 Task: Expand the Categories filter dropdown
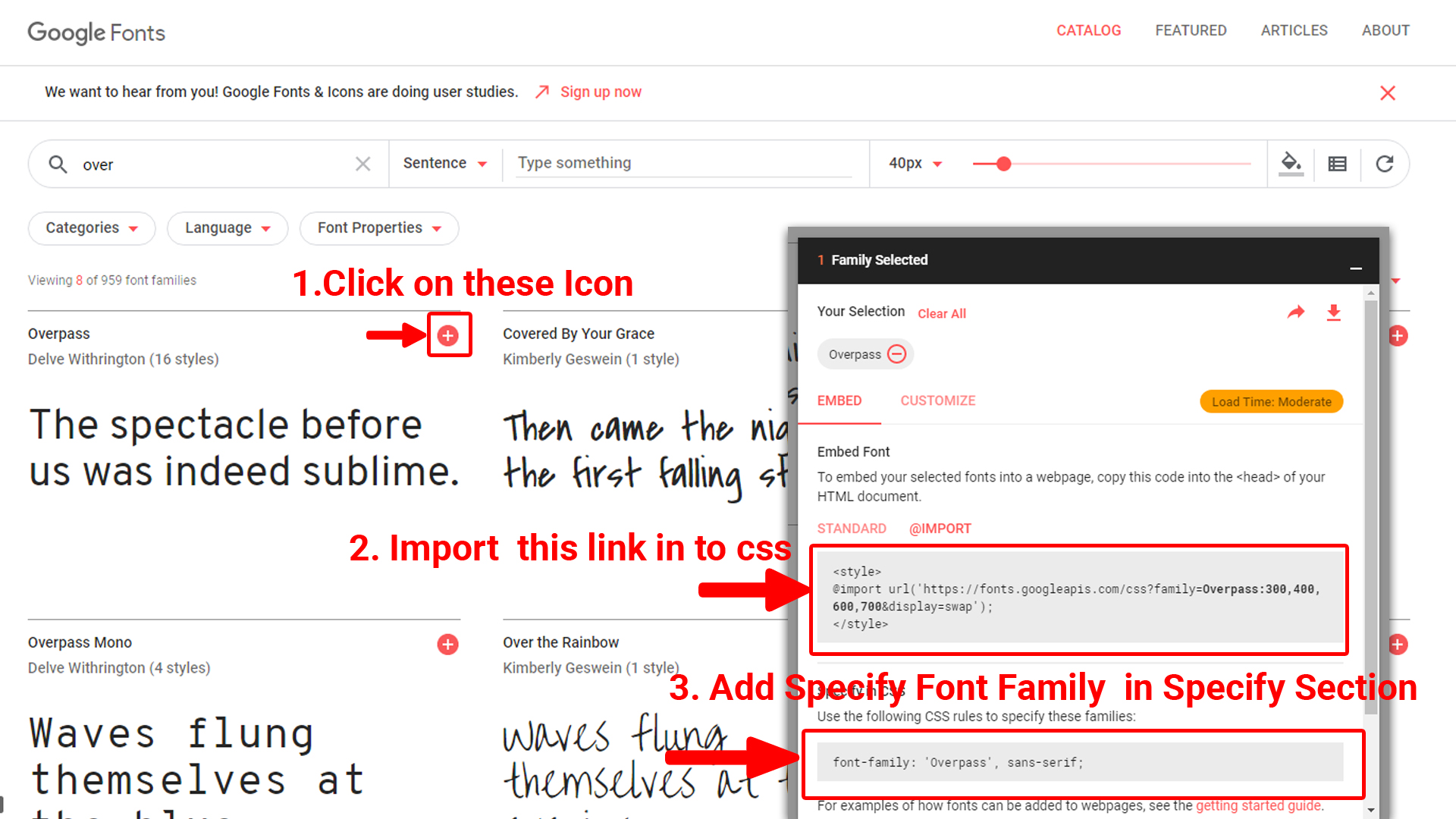pyautogui.click(x=92, y=228)
